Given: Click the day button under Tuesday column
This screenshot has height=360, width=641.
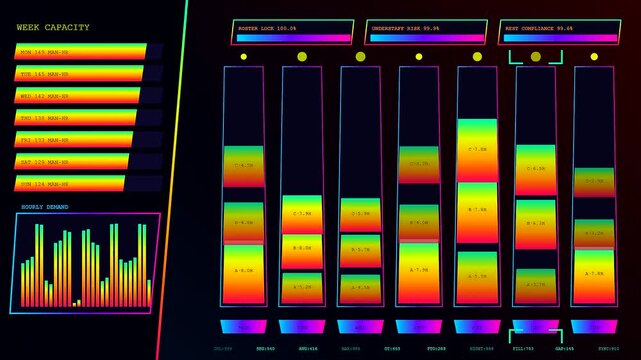Looking at the screenshot, I should (302, 326).
